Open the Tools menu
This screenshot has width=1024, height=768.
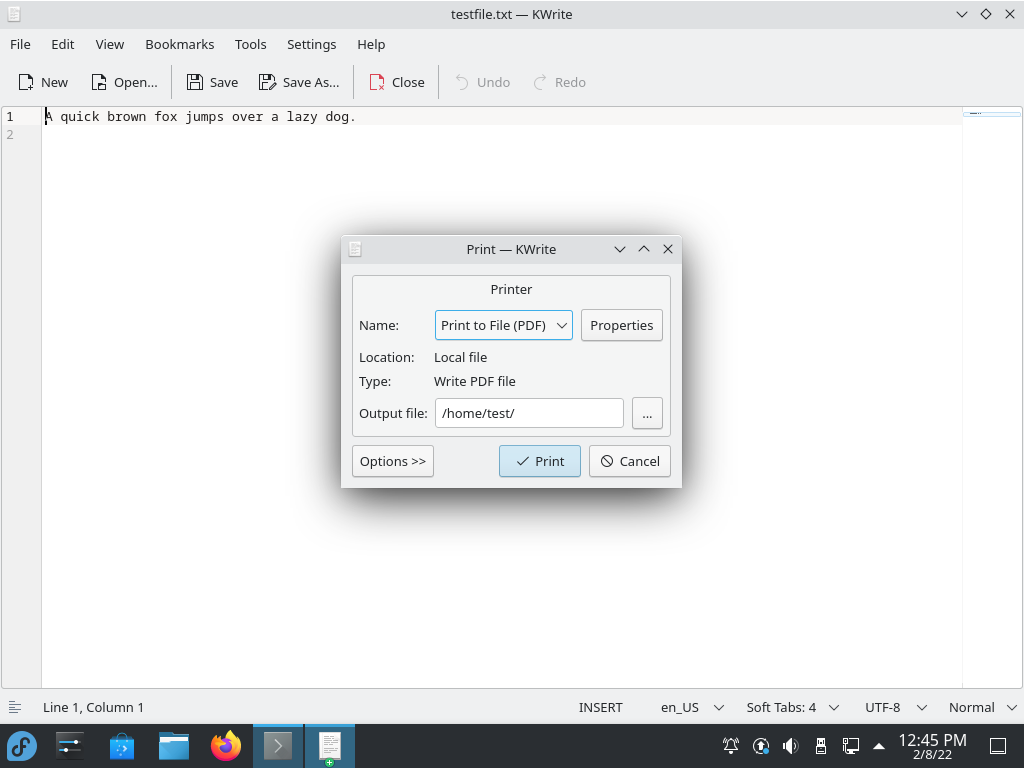[251, 44]
